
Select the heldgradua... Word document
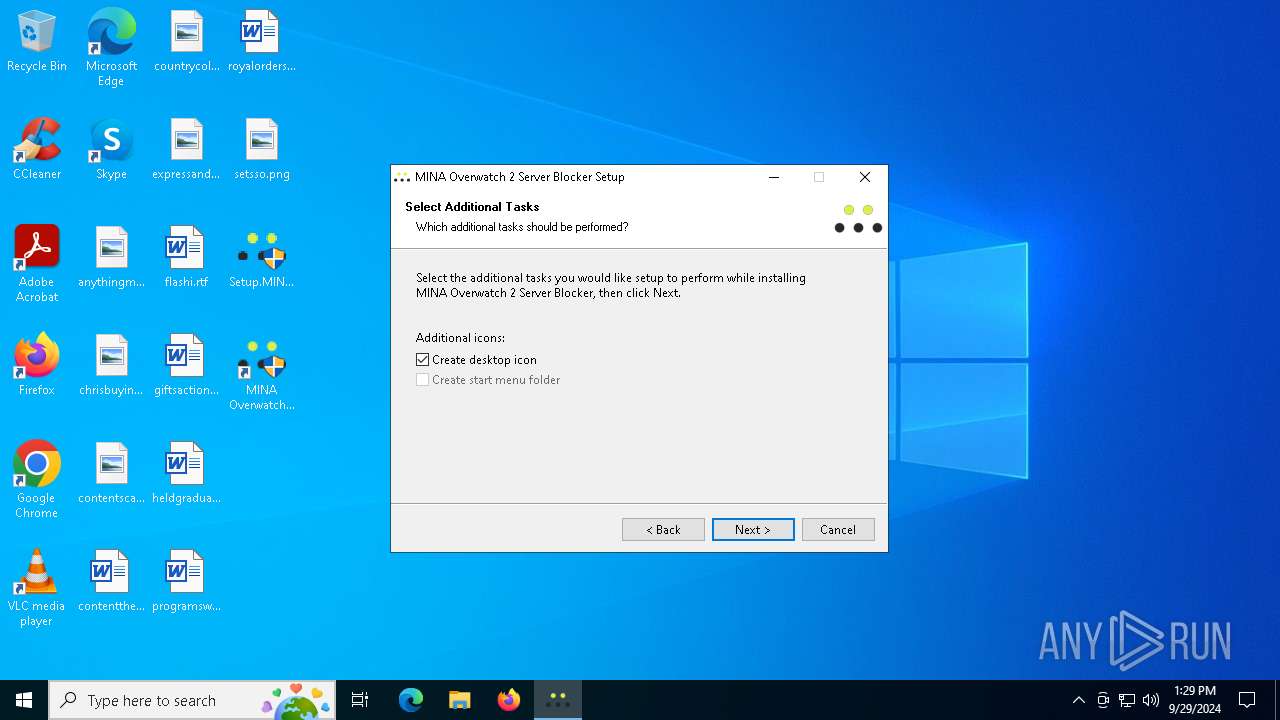click(186, 474)
